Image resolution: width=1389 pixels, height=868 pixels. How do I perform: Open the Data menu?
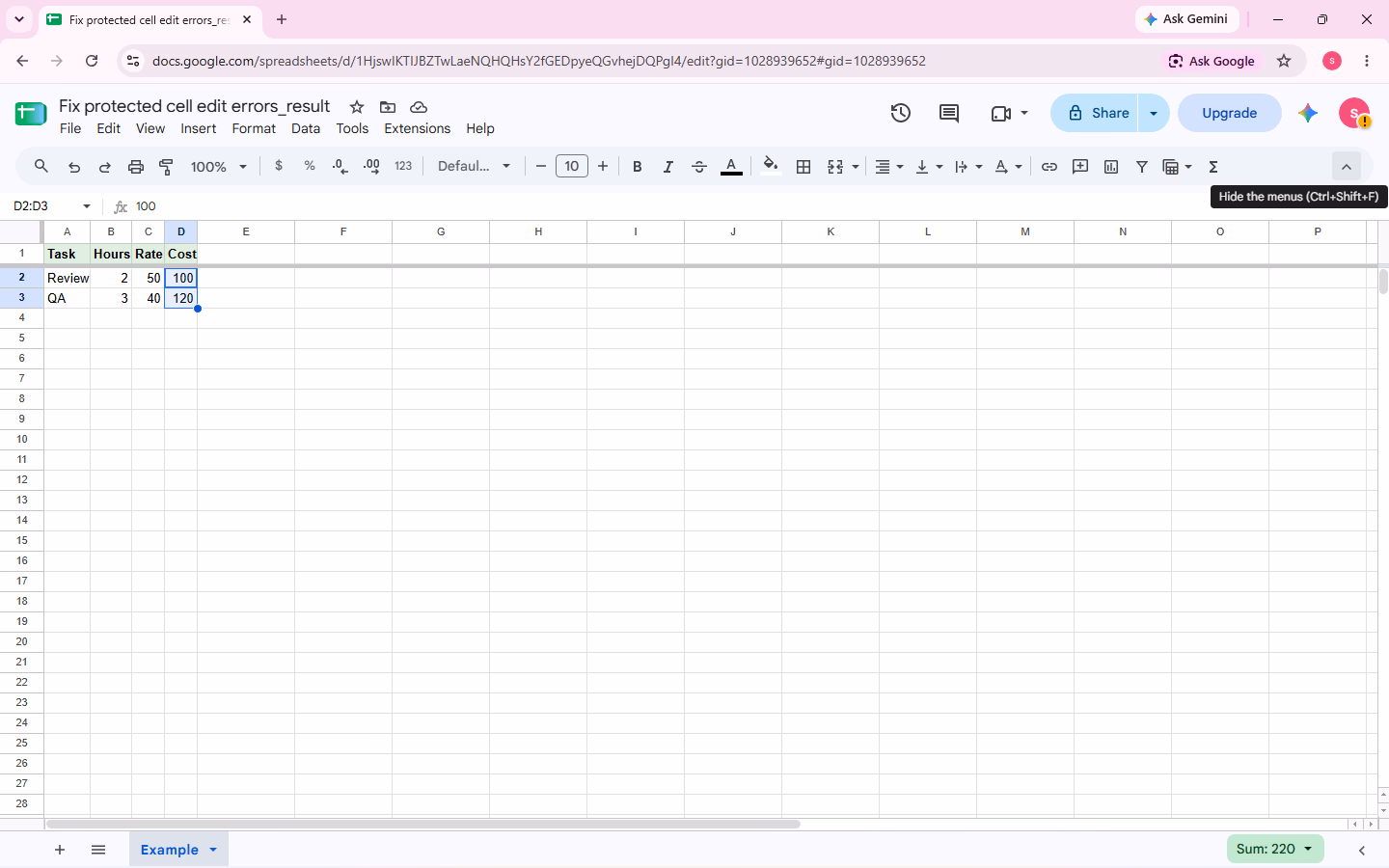pyautogui.click(x=306, y=128)
